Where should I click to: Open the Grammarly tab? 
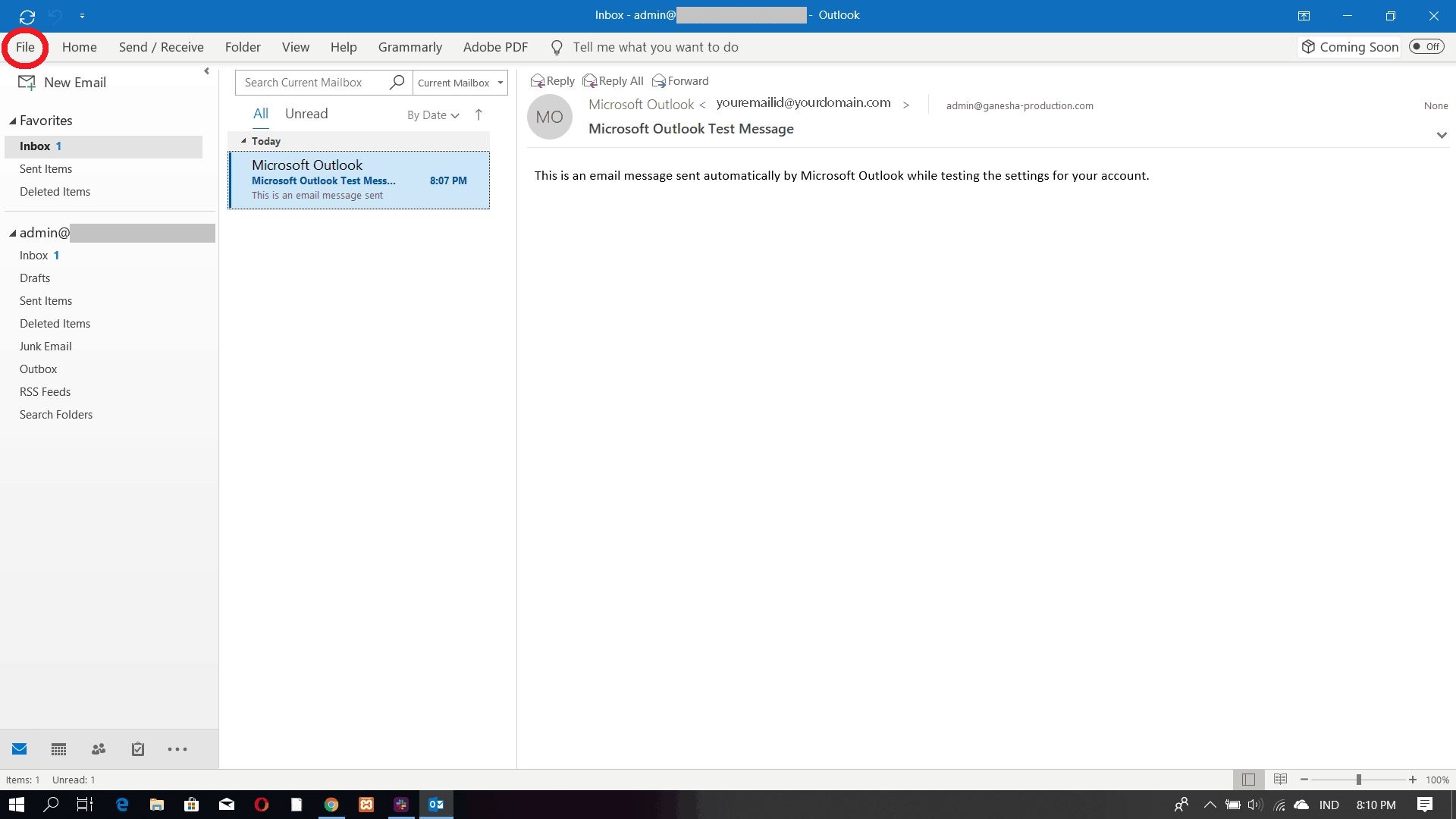click(410, 47)
